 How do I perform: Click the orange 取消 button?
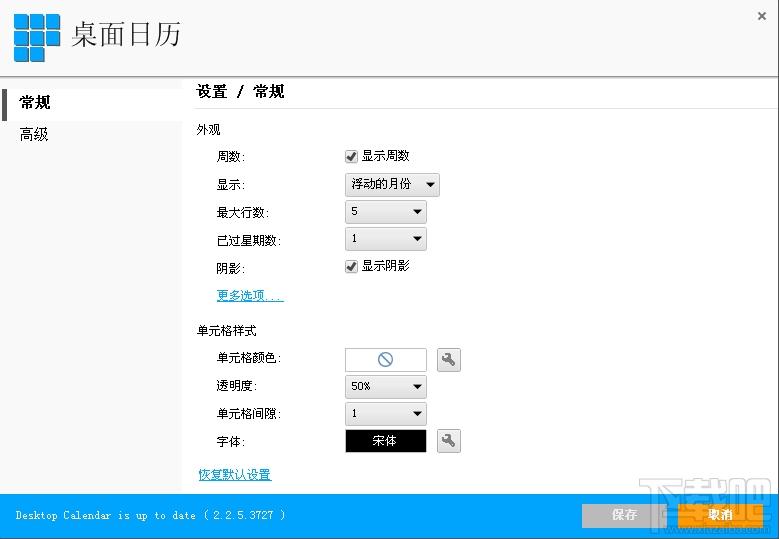(x=720, y=515)
